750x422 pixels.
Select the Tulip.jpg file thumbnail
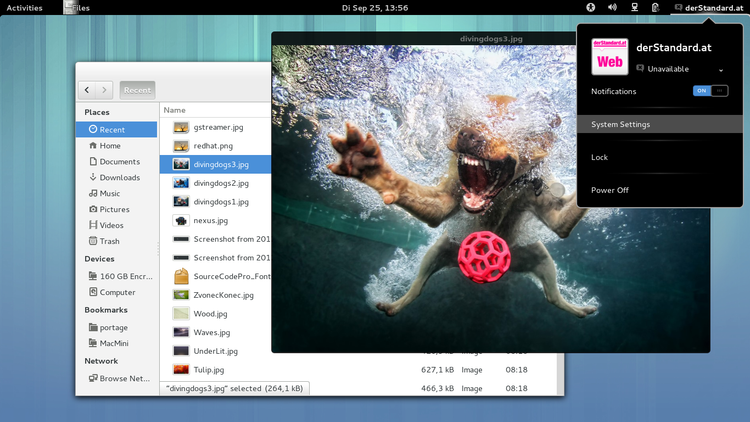(x=181, y=370)
